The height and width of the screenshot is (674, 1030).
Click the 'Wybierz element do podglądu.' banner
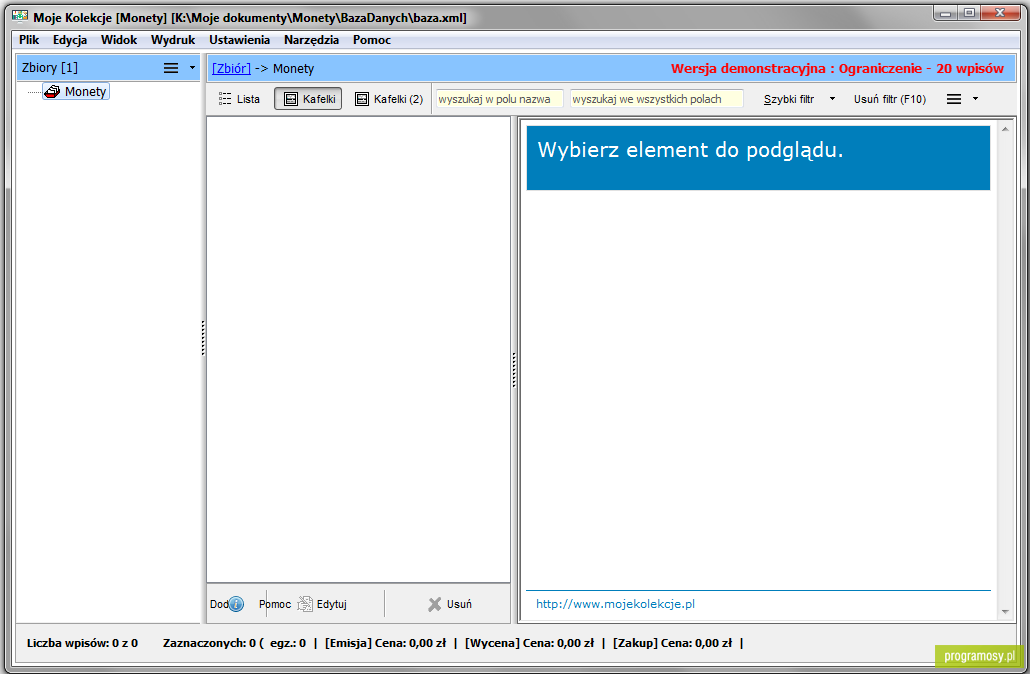coord(758,158)
